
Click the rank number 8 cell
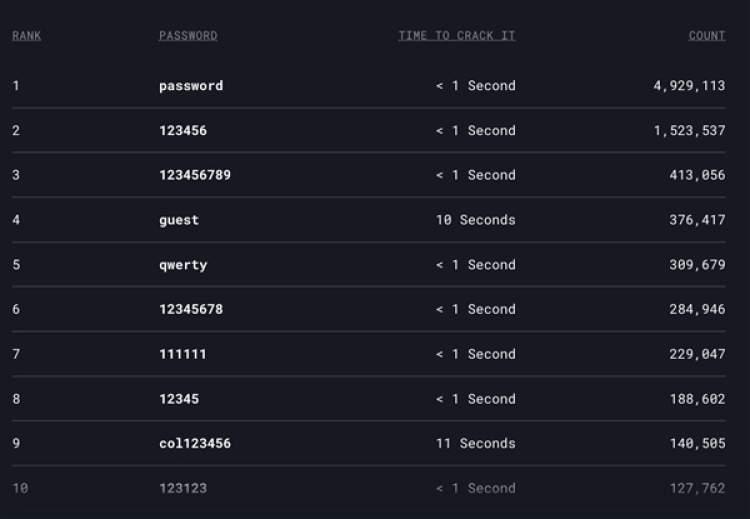(16, 399)
